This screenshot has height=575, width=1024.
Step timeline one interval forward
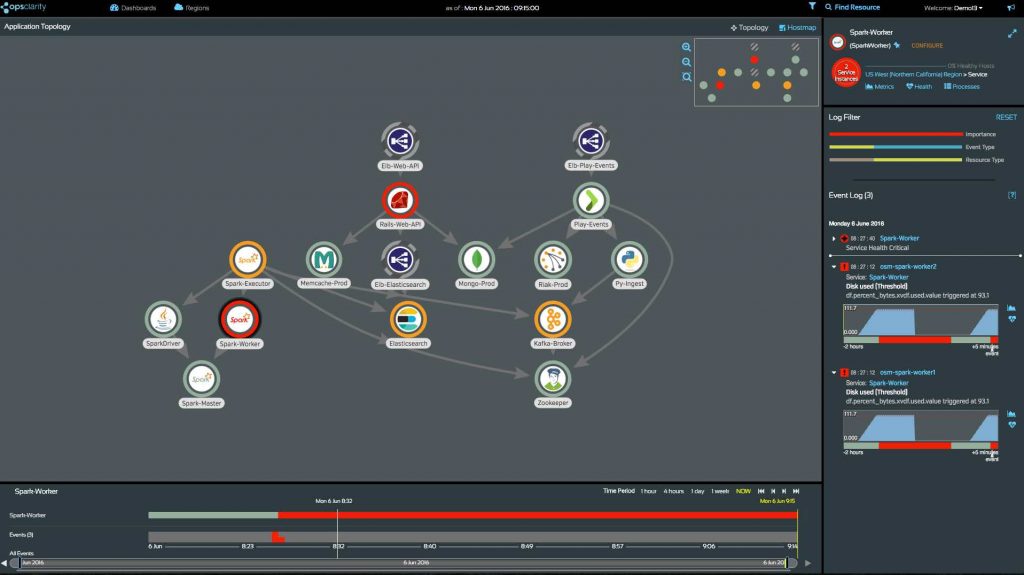[784, 491]
